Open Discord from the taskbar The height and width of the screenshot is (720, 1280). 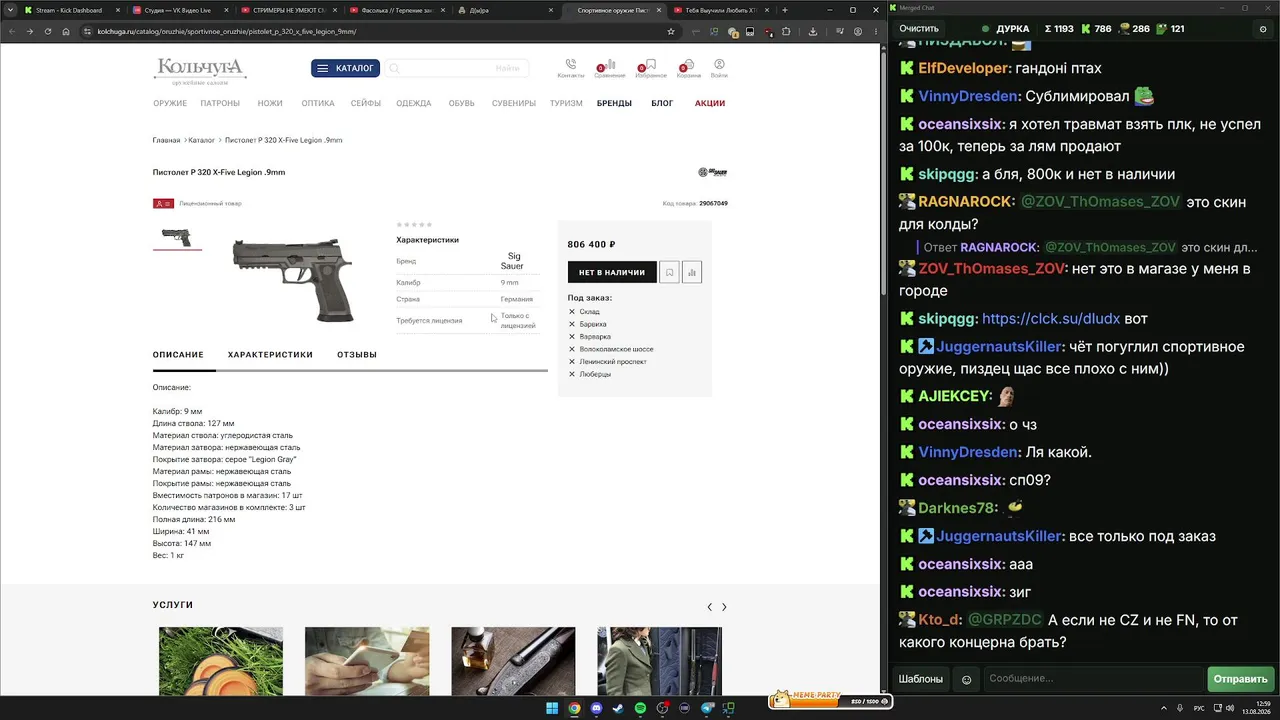click(x=596, y=708)
